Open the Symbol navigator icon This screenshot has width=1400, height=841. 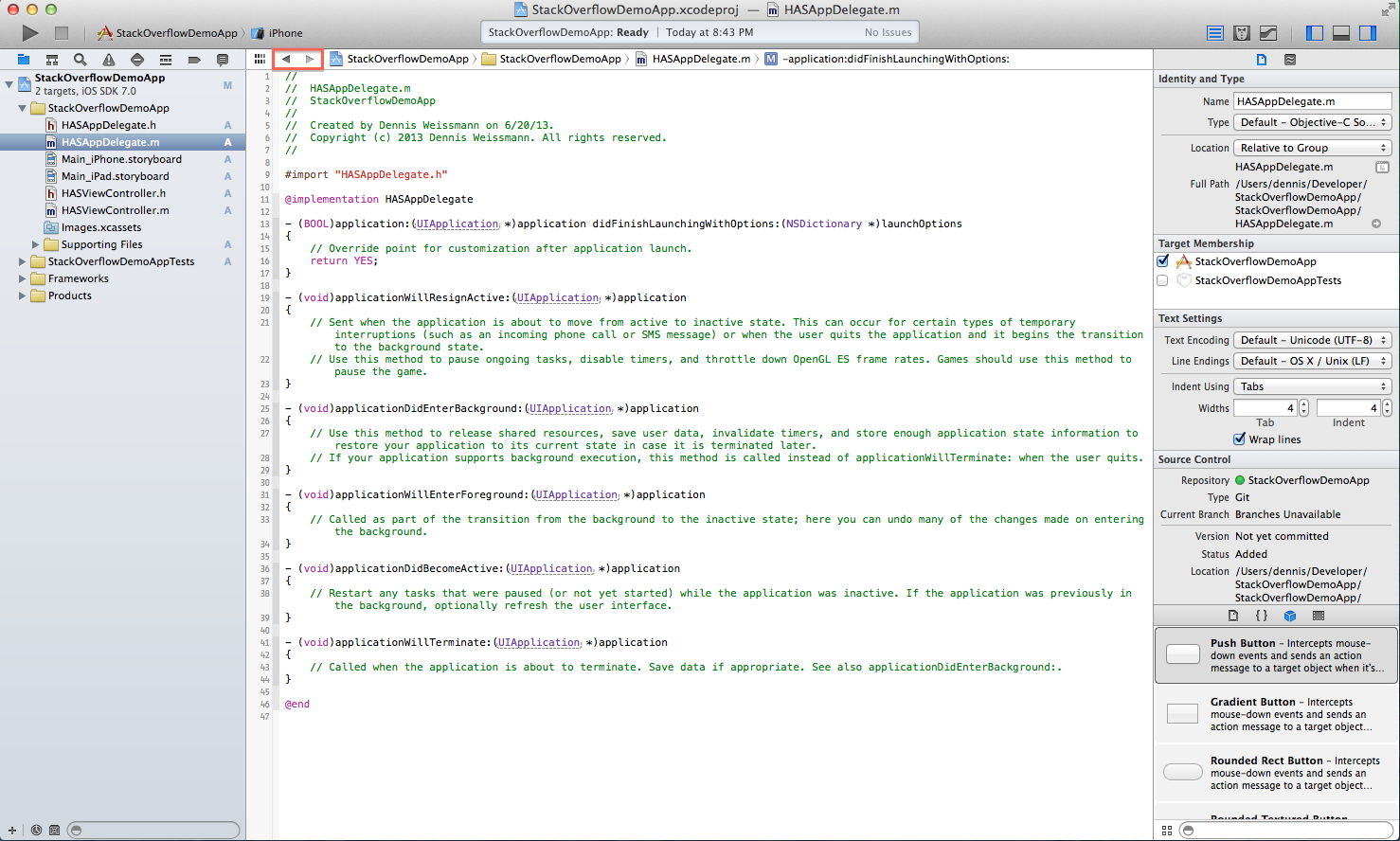pyautogui.click(x=52, y=60)
